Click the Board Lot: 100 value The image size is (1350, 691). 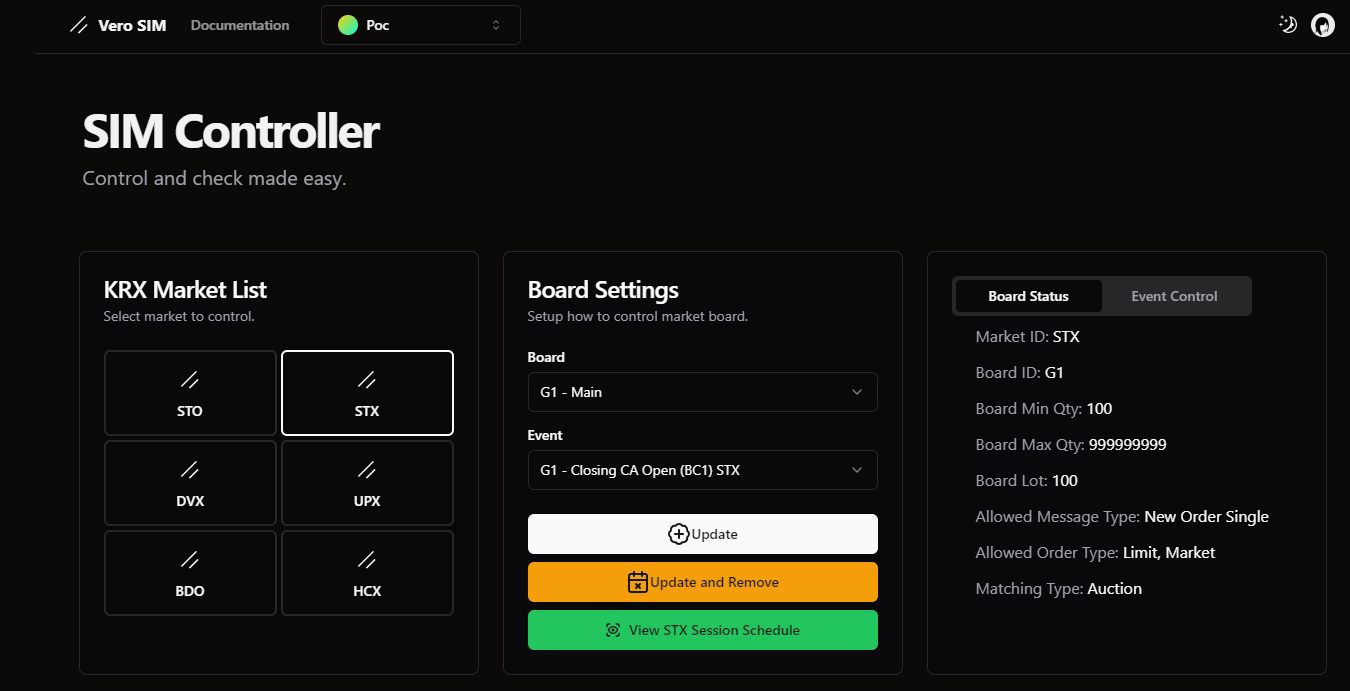pyautogui.click(x=1065, y=481)
